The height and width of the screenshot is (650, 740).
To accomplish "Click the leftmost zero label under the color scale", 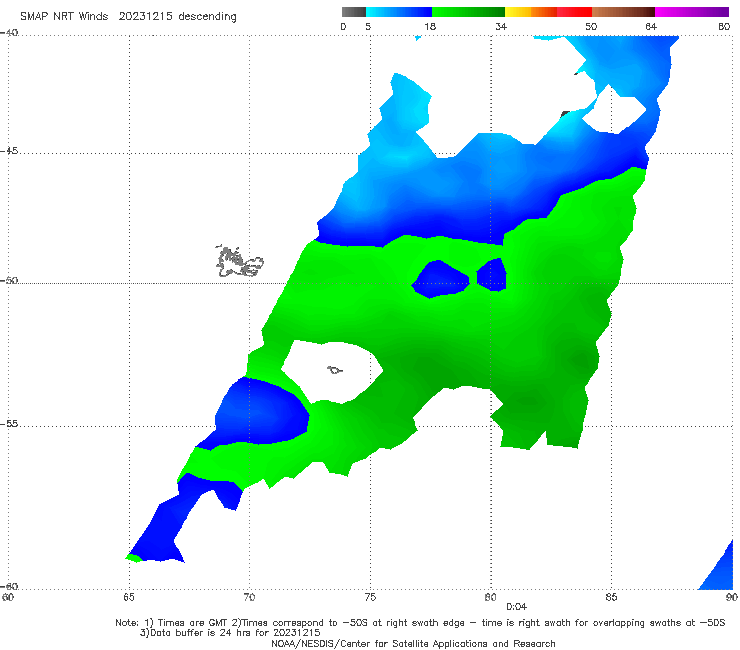I will [344, 26].
